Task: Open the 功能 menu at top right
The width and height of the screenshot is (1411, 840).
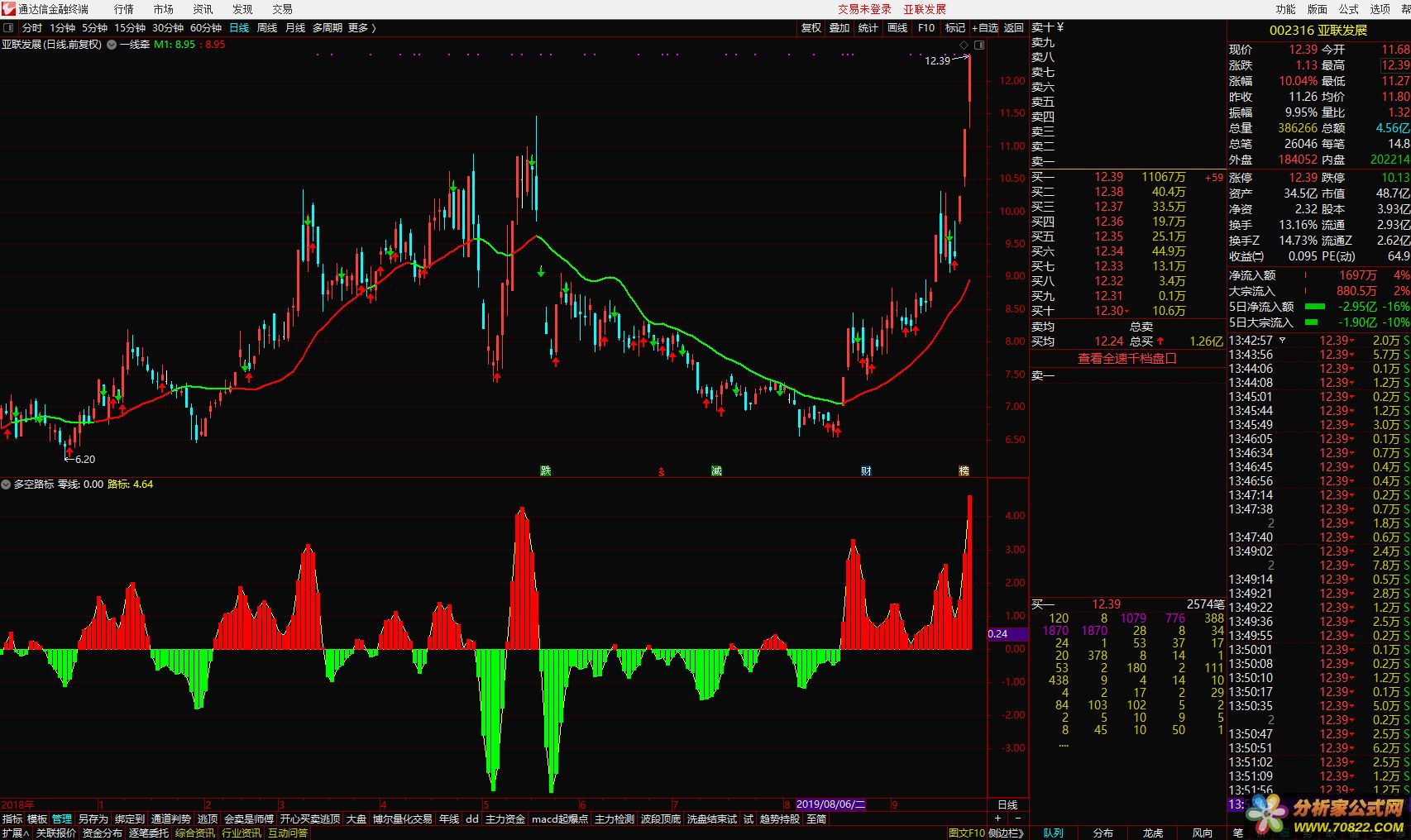Action: click(x=1286, y=9)
